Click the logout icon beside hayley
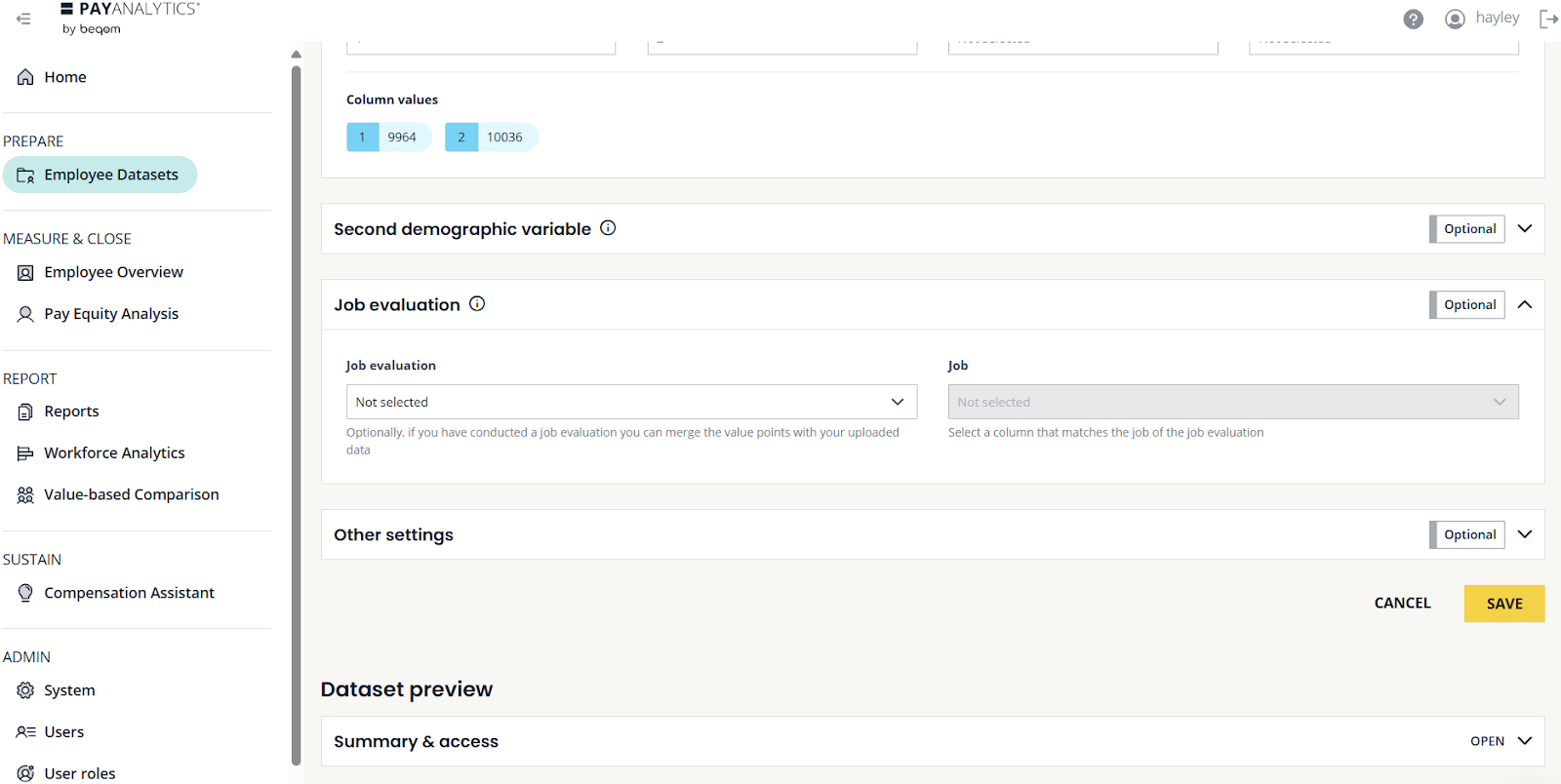 (x=1548, y=20)
